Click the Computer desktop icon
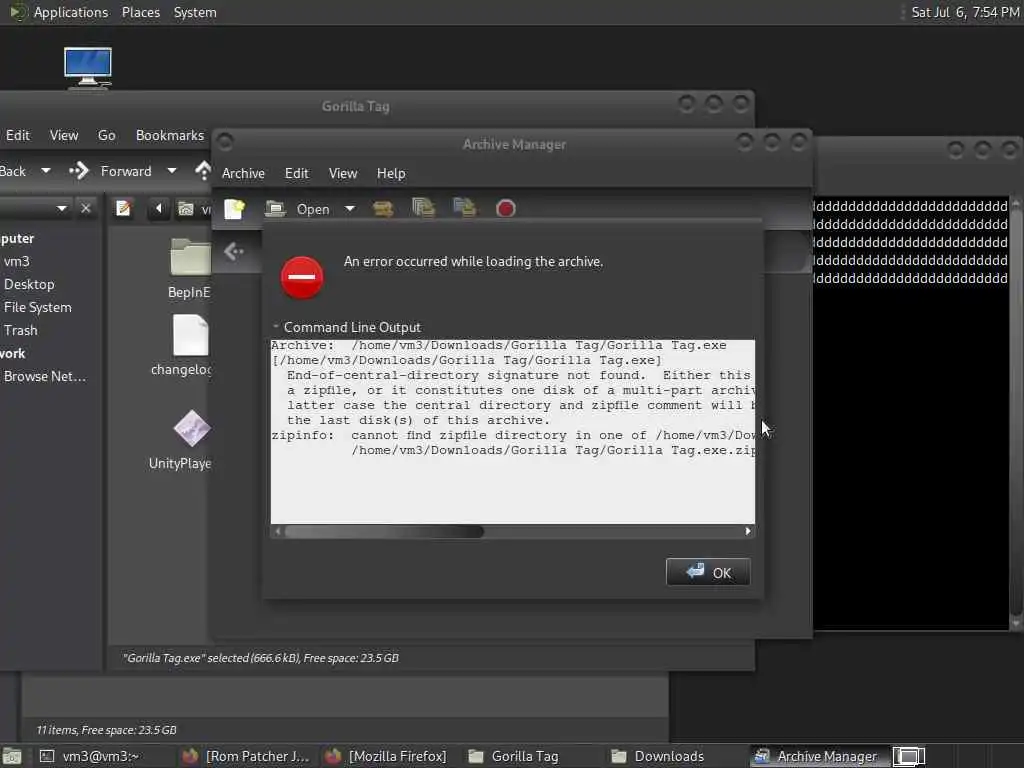This screenshot has height=768, width=1024. tap(88, 67)
